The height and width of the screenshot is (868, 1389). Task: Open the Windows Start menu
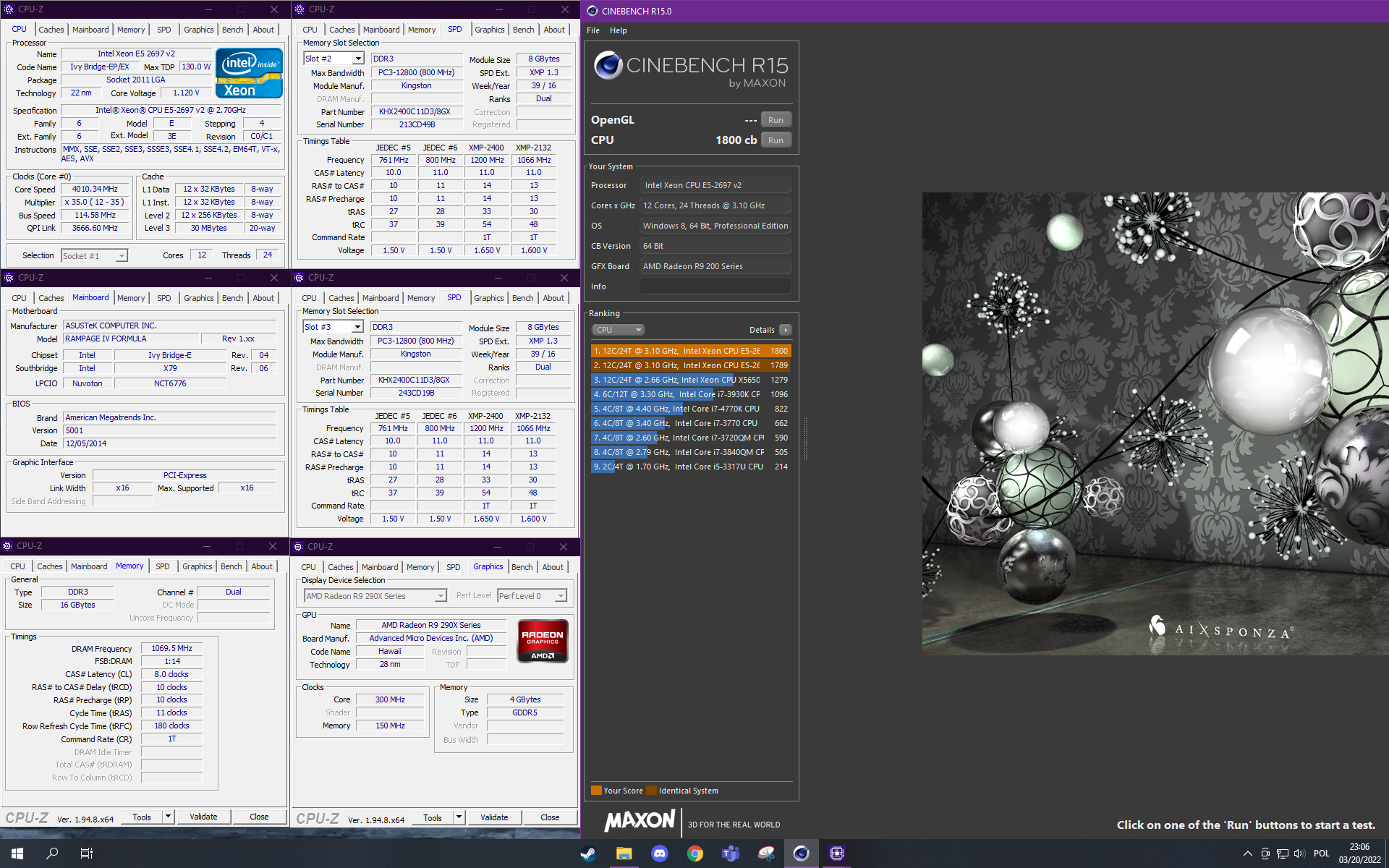(17, 854)
